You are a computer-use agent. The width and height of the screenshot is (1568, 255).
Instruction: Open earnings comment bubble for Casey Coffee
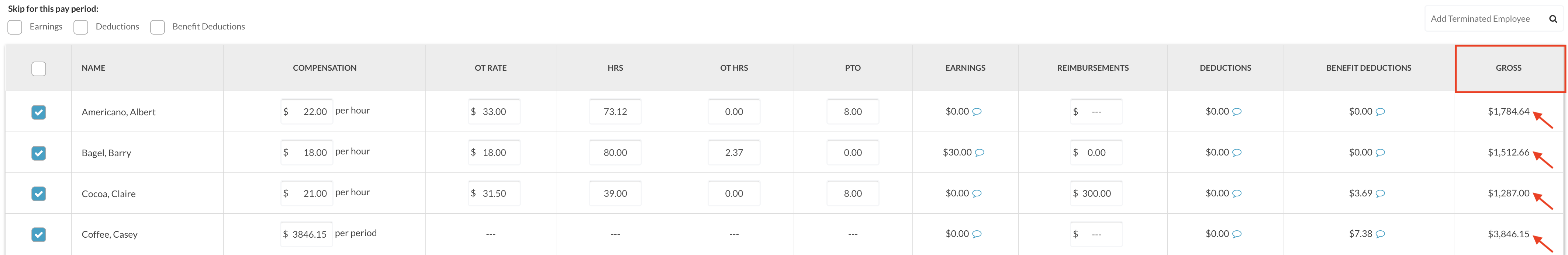click(977, 234)
